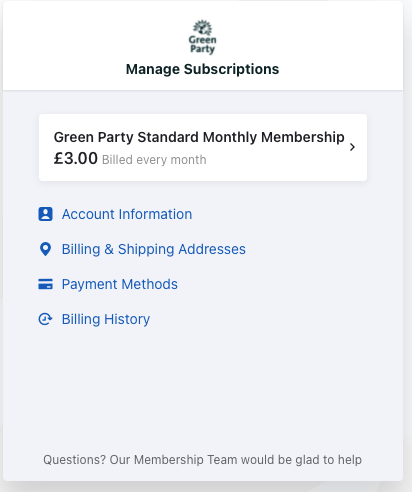Open the Green Party Standard Monthly Membership card
This screenshot has height=492, width=412.
point(203,147)
